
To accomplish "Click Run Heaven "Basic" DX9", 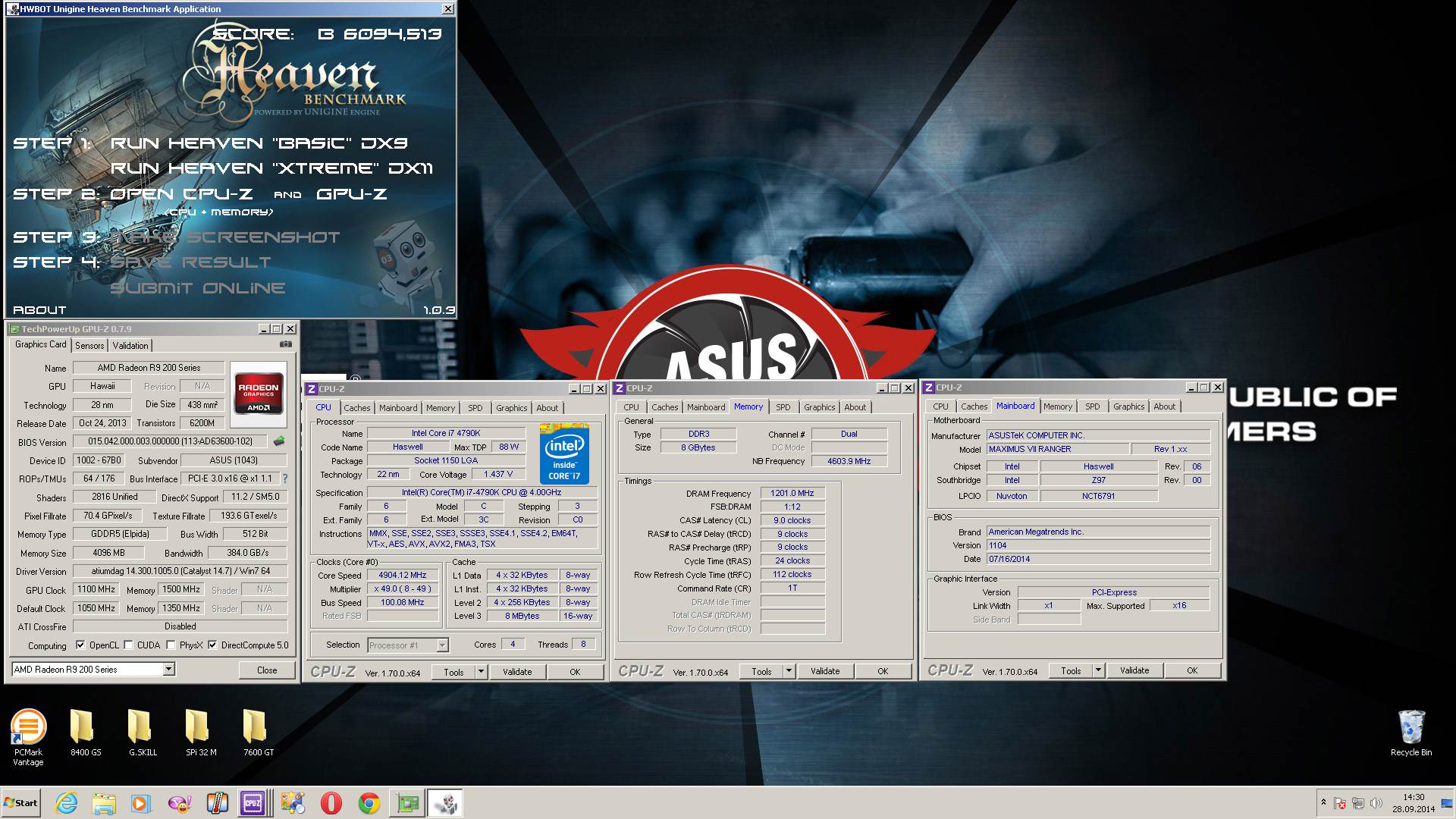I will point(259,143).
